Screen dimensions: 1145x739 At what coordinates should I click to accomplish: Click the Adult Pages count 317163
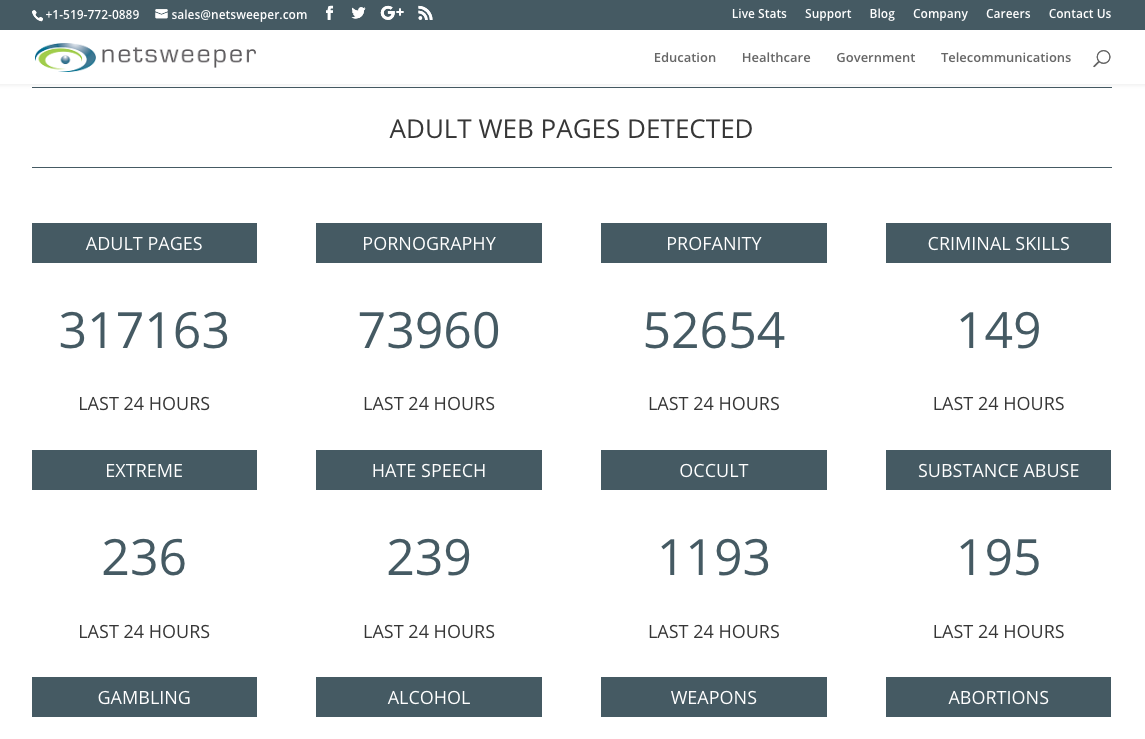click(144, 331)
